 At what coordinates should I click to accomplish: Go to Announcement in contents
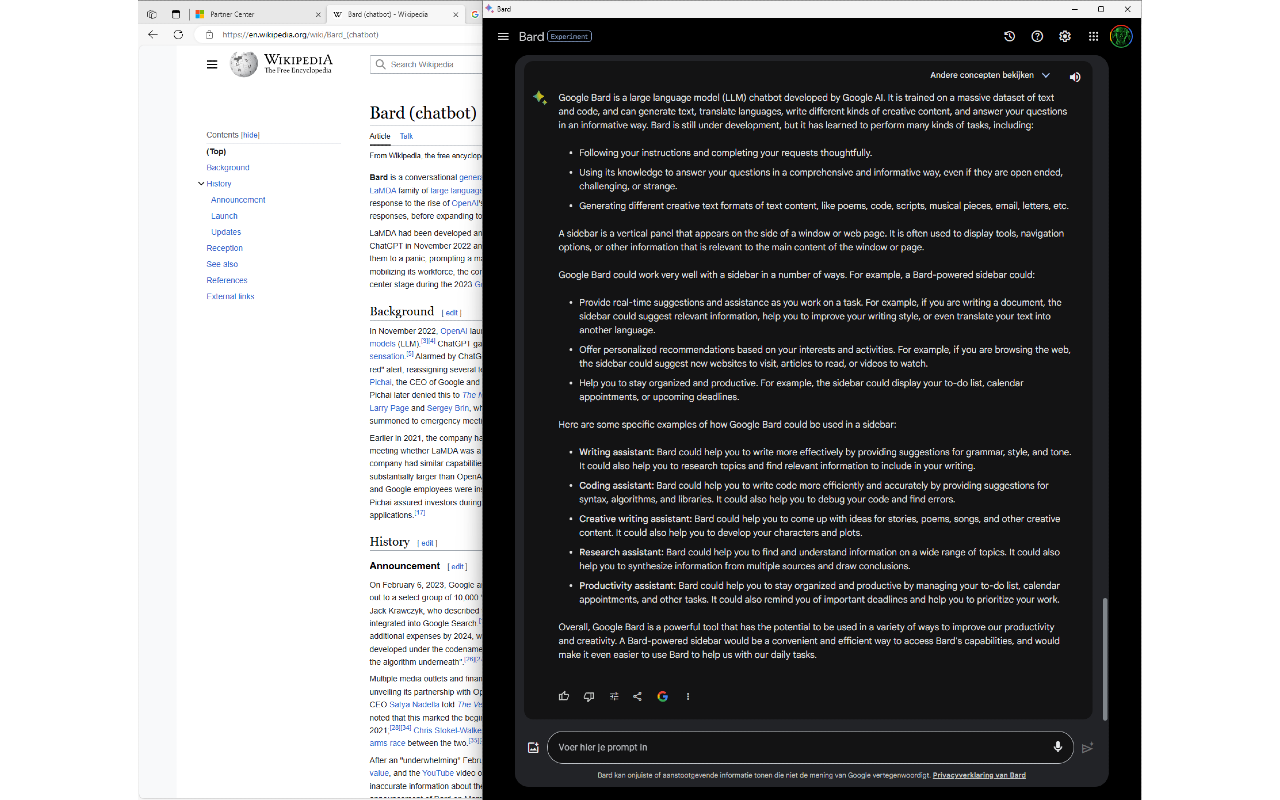238,200
